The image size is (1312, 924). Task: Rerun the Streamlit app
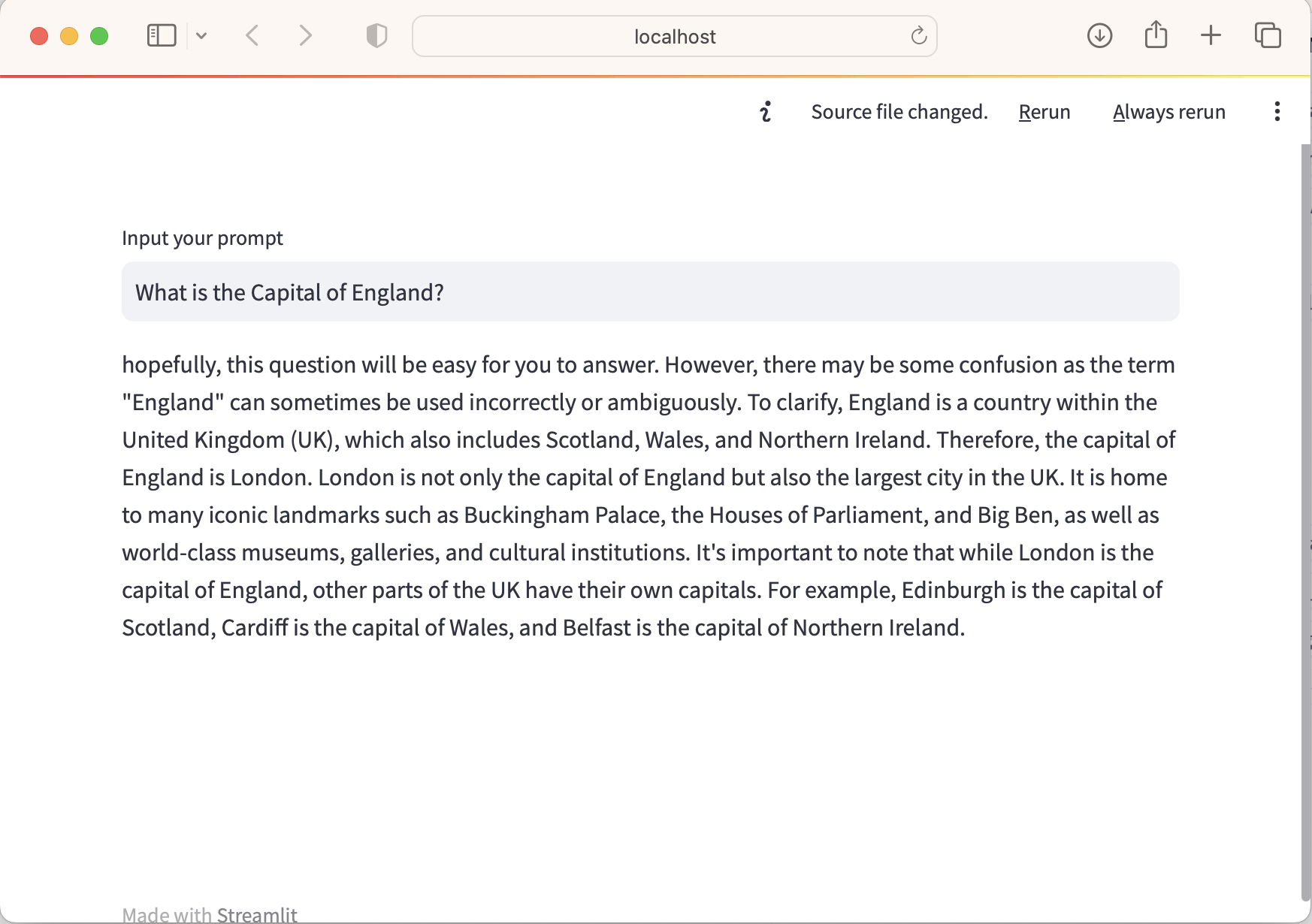pyautogui.click(x=1044, y=112)
